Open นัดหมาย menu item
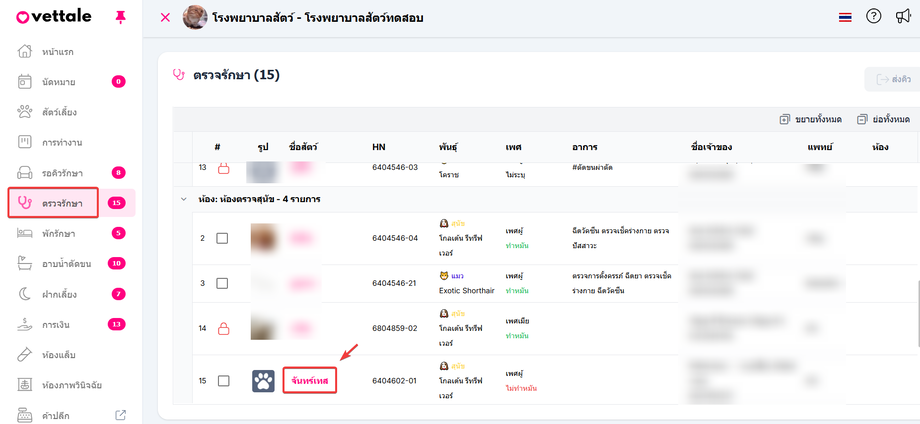The image size is (920, 424). pos(59,82)
